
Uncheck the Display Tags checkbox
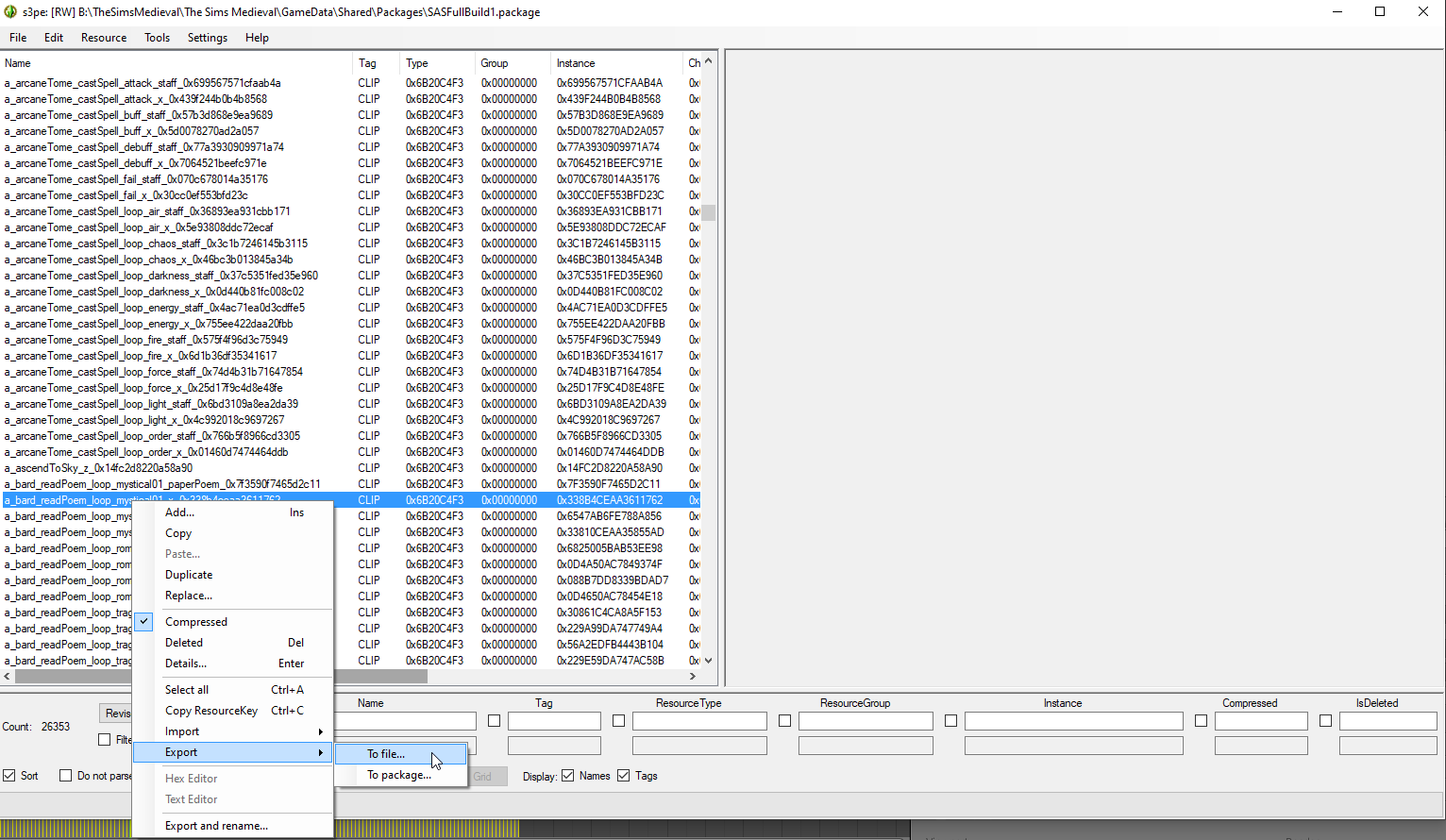tap(623, 776)
